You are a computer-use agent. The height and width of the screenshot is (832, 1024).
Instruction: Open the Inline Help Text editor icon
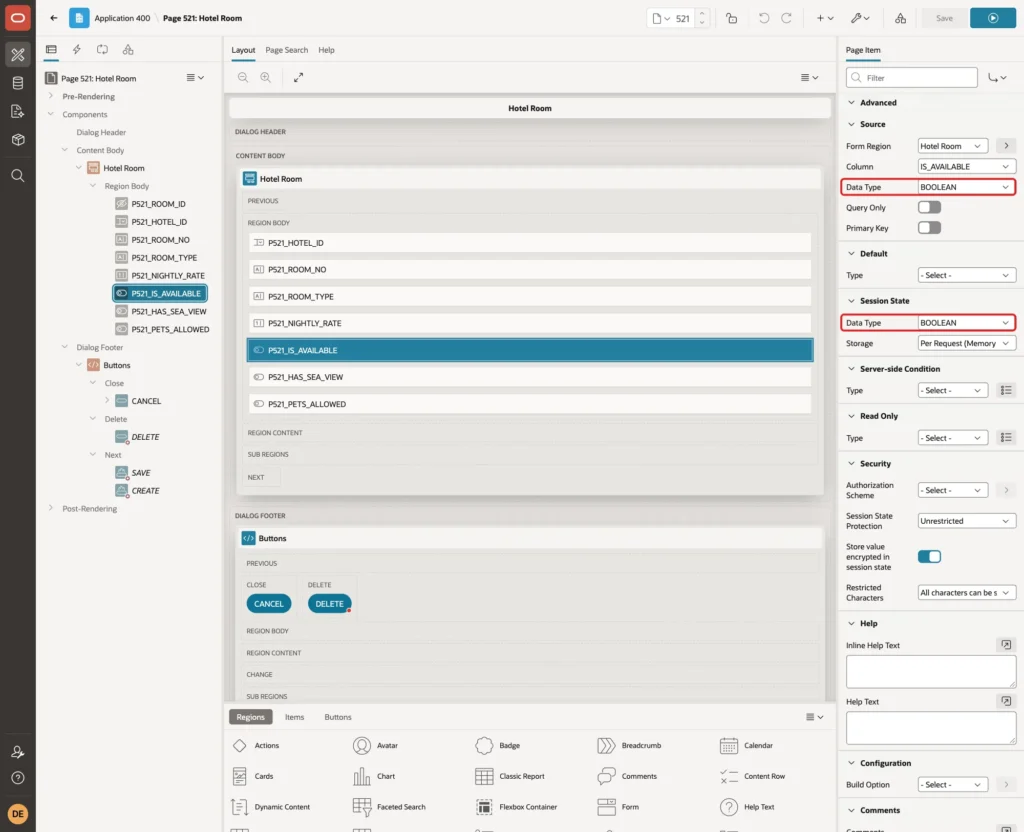coord(1006,645)
